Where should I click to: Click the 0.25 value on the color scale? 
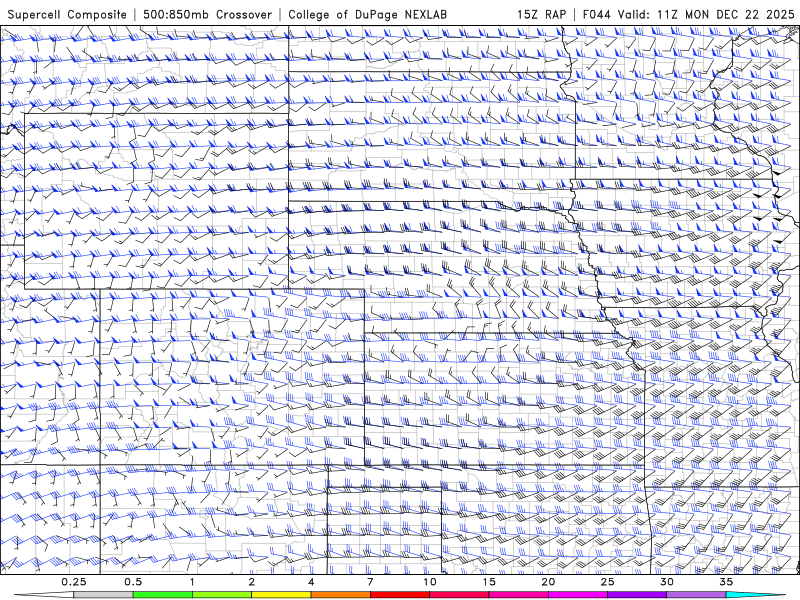tap(74, 582)
